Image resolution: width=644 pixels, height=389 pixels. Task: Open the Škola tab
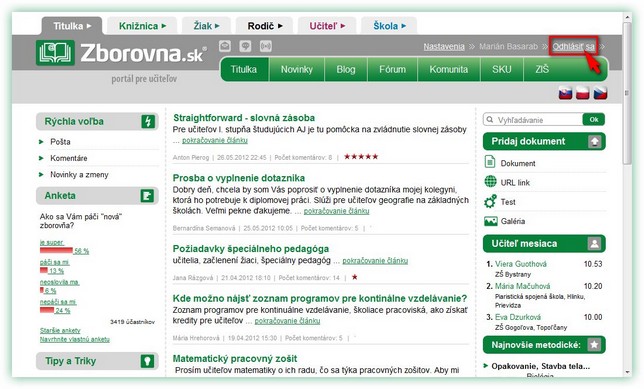click(x=389, y=26)
